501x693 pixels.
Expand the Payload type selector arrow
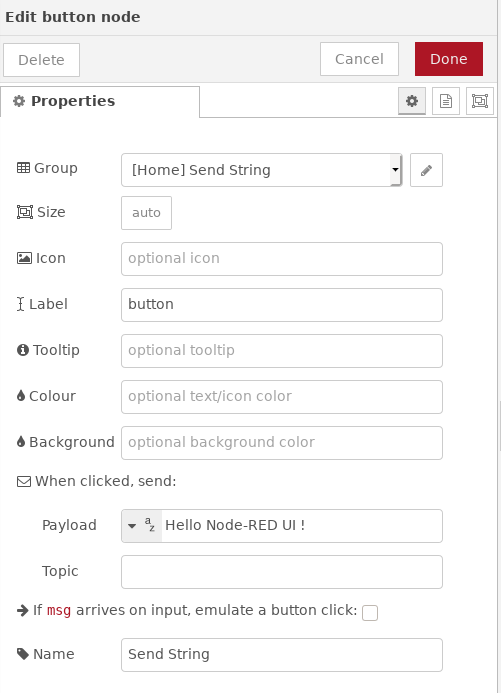click(132, 526)
